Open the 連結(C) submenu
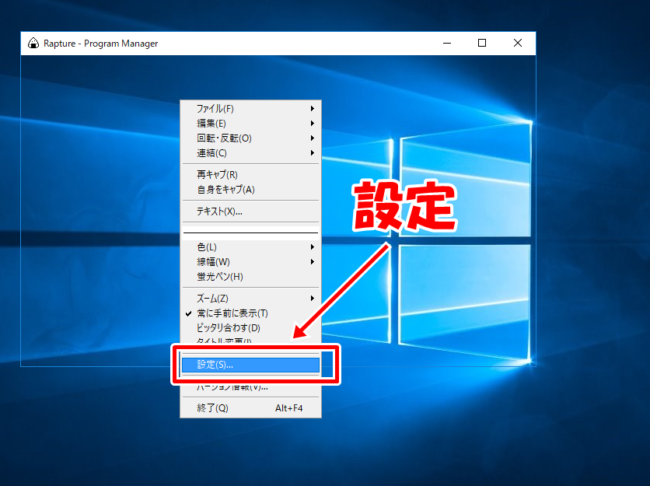 [250, 153]
